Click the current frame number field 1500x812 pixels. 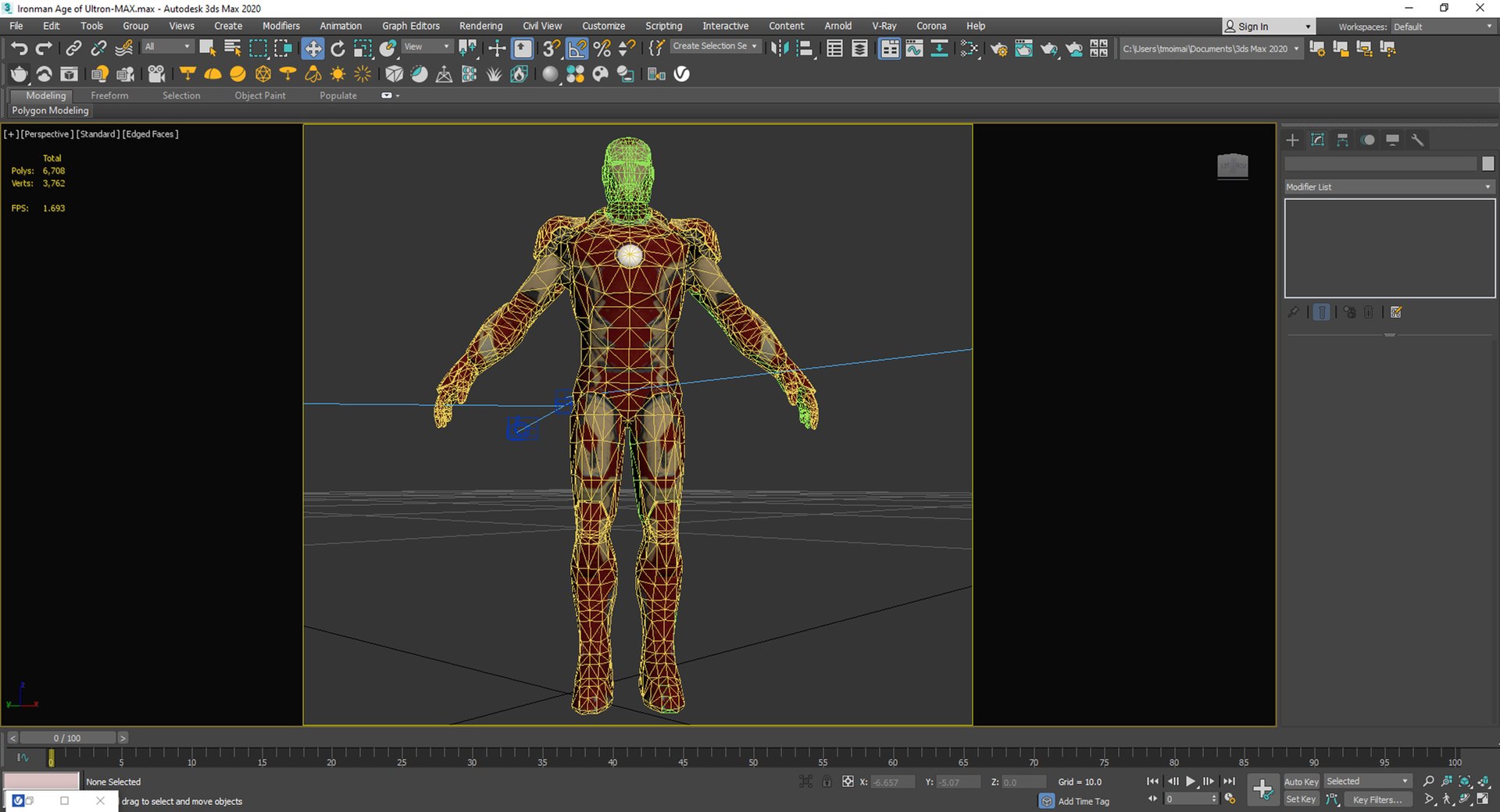pyautogui.click(x=1191, y=799)
